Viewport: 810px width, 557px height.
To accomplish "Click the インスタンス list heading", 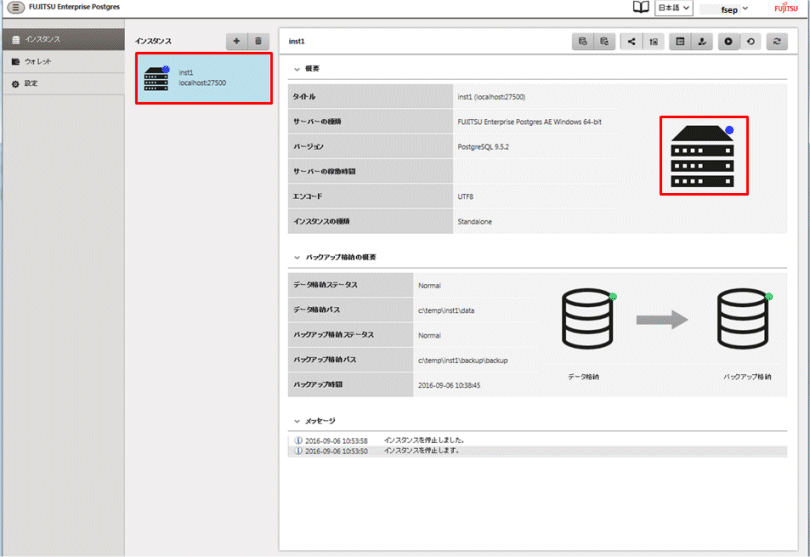I will [153, 41].
